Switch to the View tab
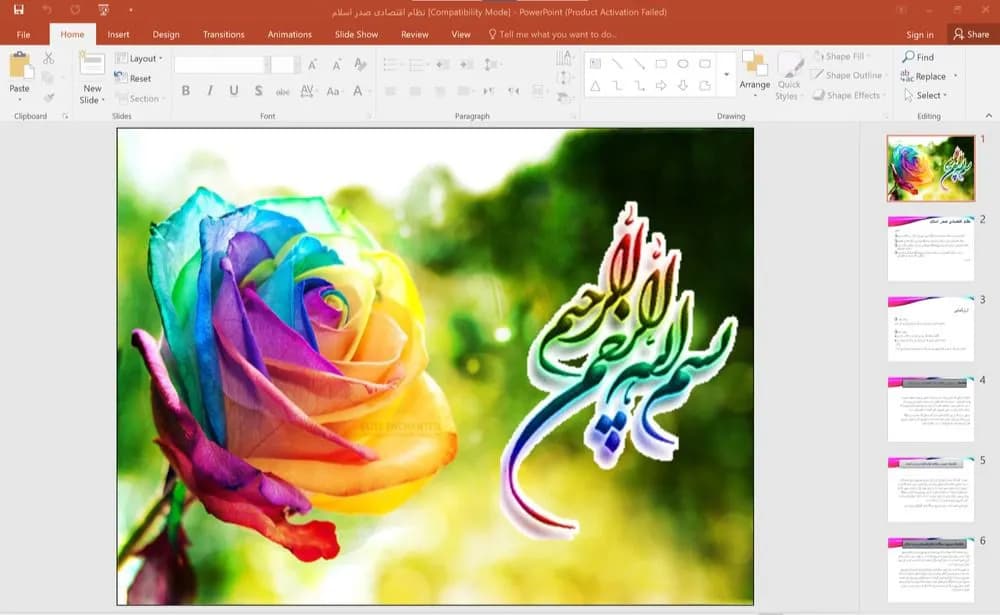 [460, 34]
